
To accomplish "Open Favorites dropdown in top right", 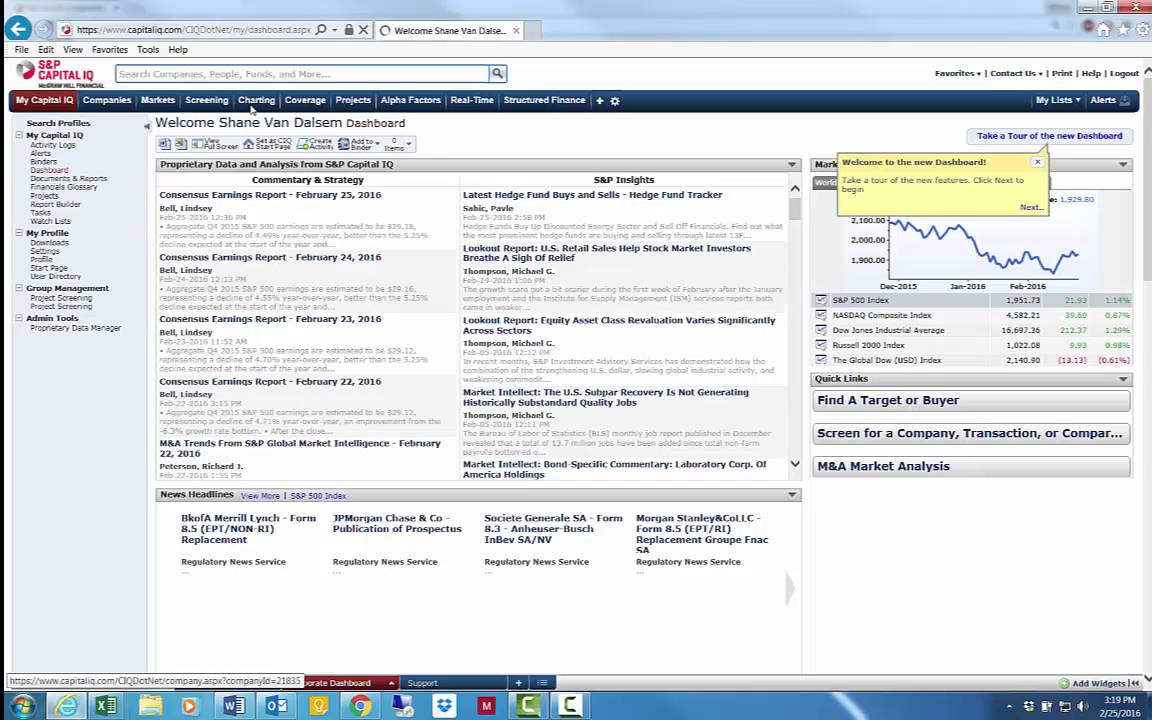I will click(x=957, y=73).
